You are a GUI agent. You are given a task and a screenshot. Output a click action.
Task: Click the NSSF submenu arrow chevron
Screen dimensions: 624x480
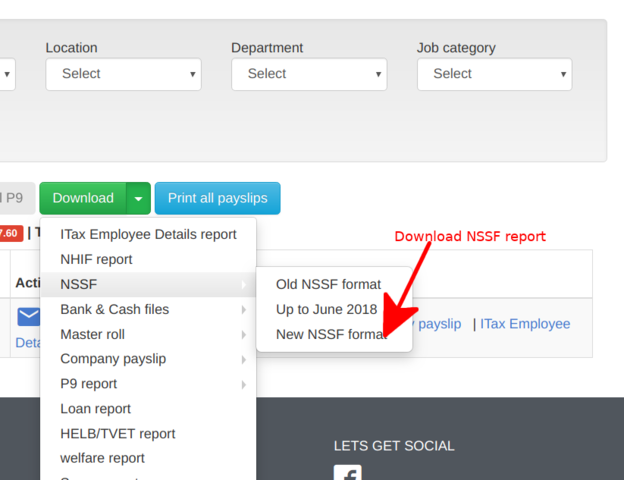[244, 285]
